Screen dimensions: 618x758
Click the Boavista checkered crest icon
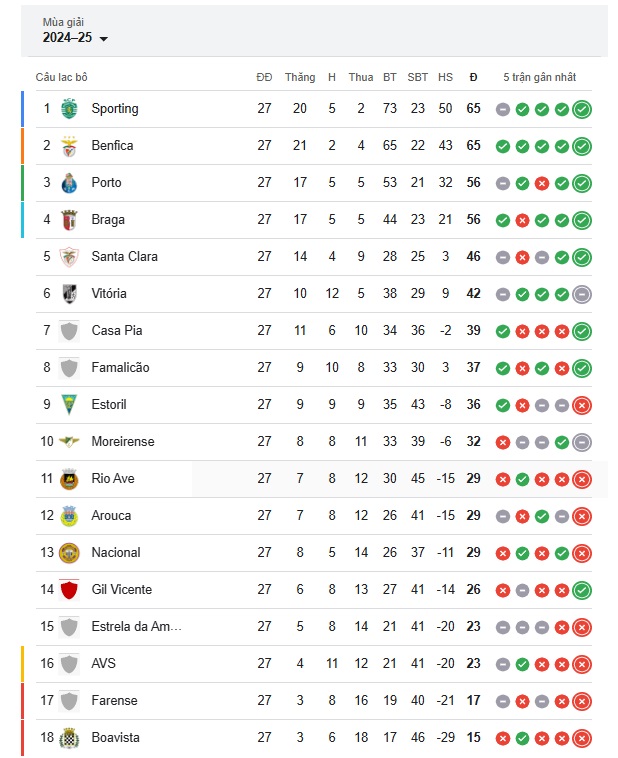[69, 738]
